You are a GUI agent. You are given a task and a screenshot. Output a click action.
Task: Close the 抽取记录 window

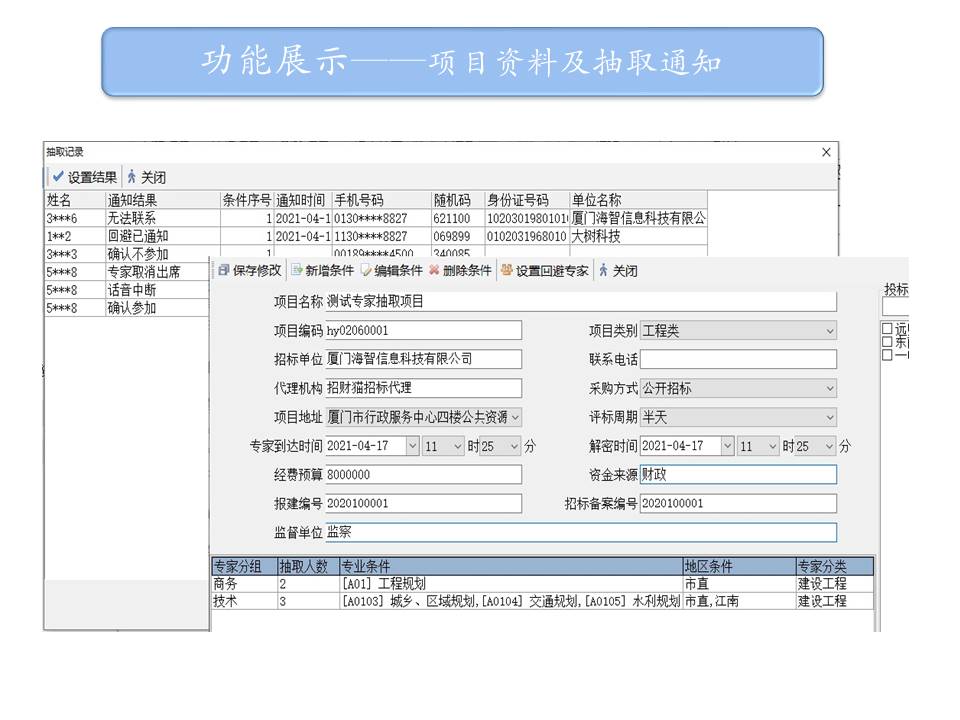[826, 152]
